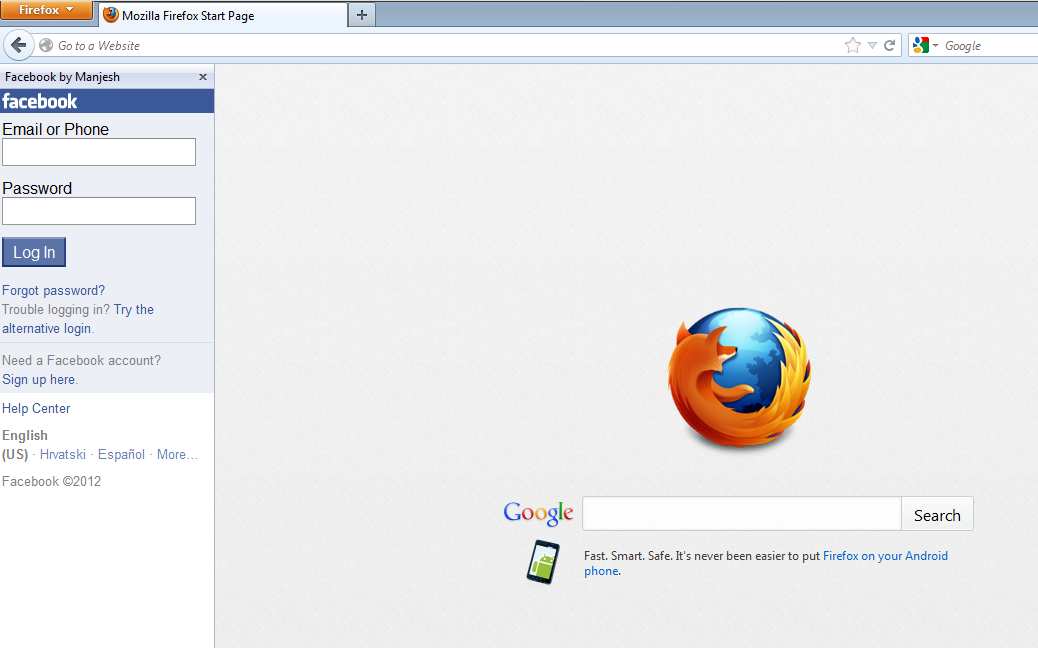1038x648 pixels.
Task: Click the Facebook by Manjesh sidebar title
Action: click(x=62, y=77)
